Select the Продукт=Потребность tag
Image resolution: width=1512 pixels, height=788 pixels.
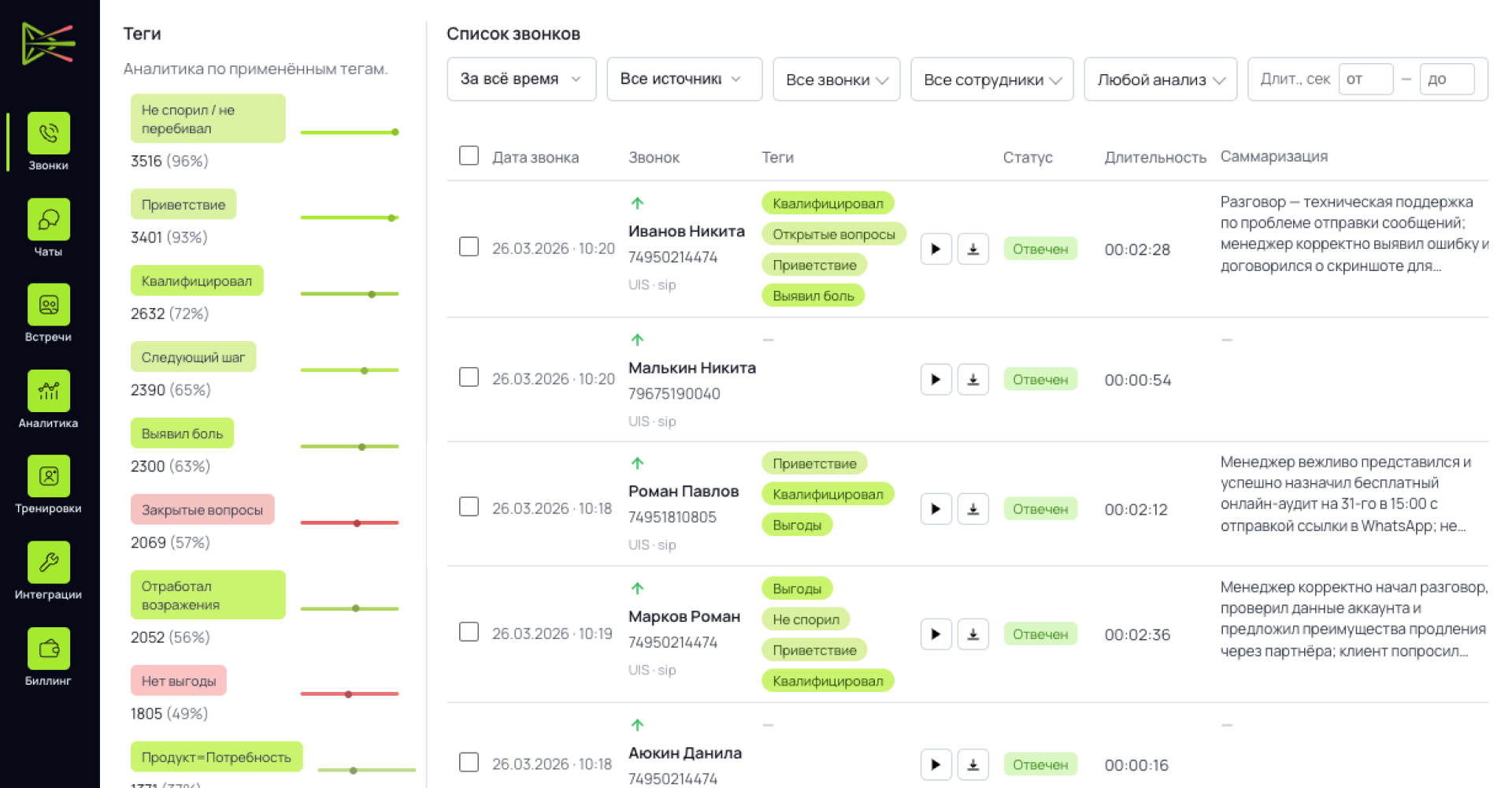tap(217, 757)
